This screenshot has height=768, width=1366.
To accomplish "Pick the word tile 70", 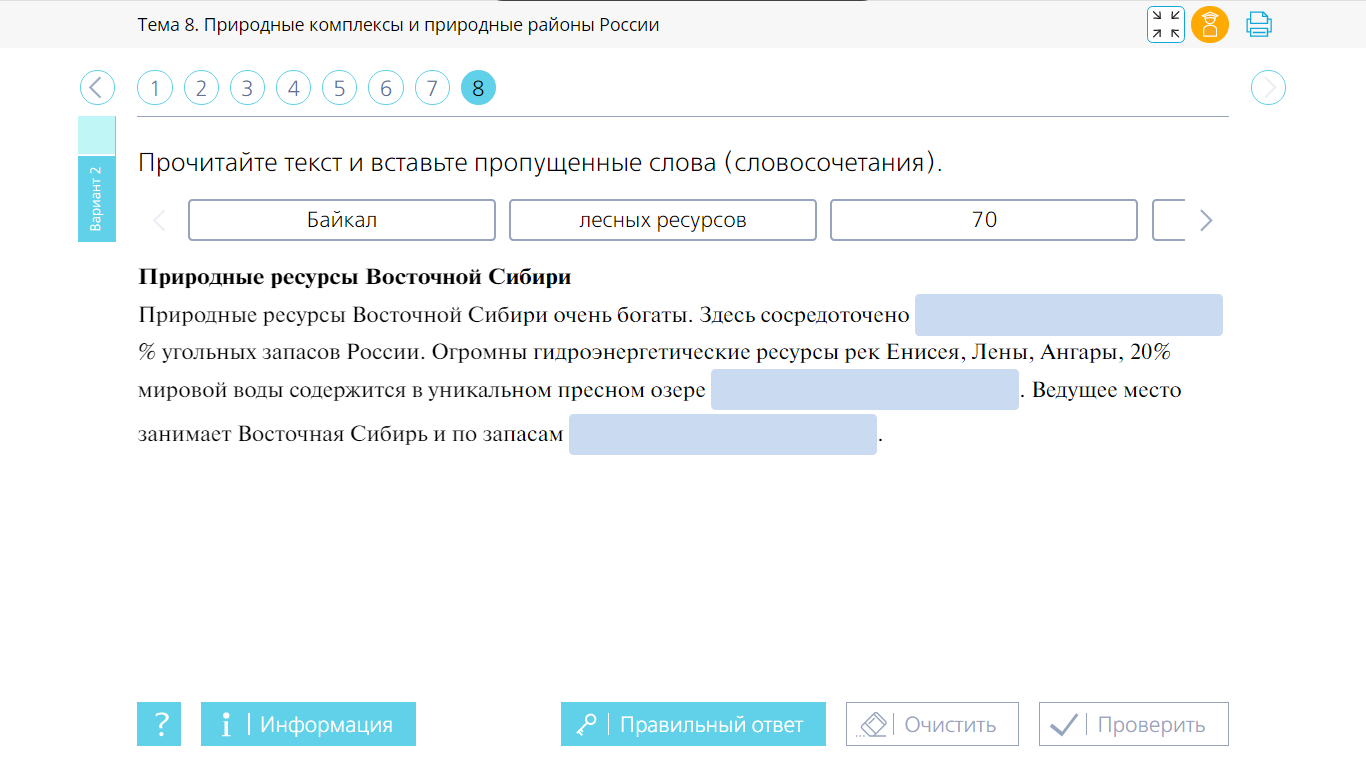I will (x=984, y=220).
